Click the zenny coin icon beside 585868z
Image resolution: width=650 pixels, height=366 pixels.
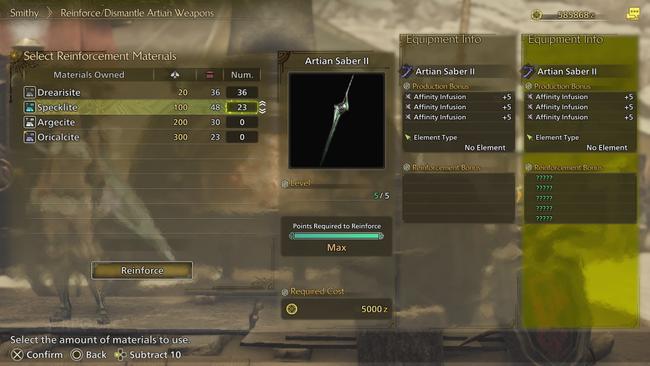tap(537, 15)
